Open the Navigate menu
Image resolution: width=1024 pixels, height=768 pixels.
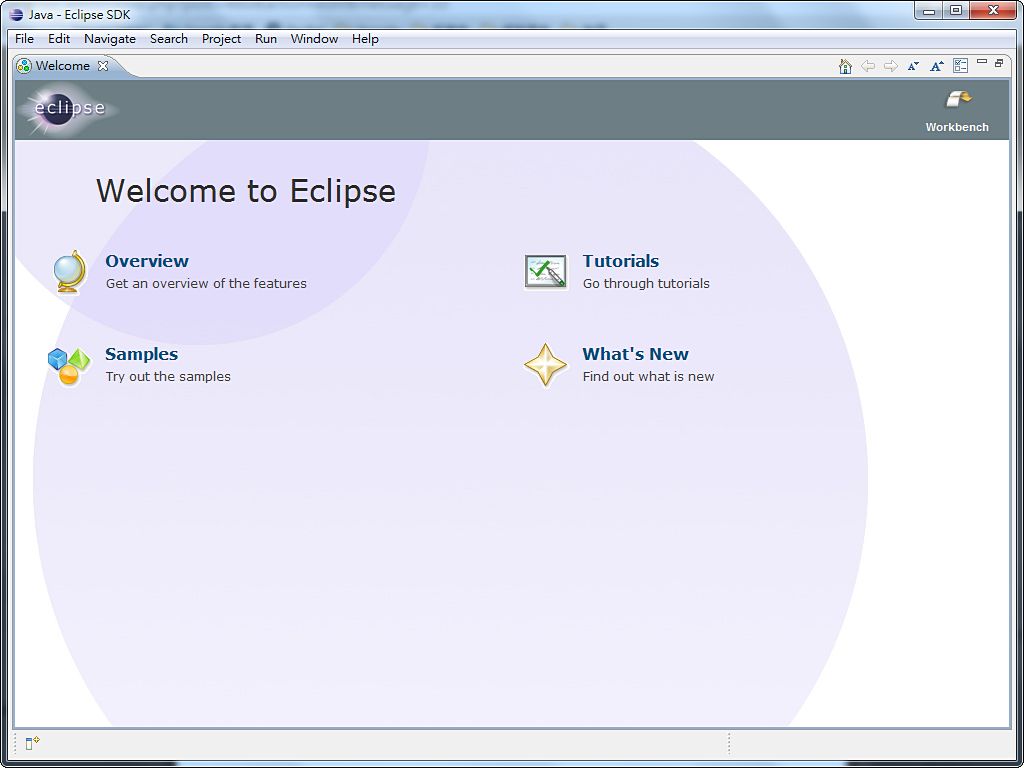(110, 39)
